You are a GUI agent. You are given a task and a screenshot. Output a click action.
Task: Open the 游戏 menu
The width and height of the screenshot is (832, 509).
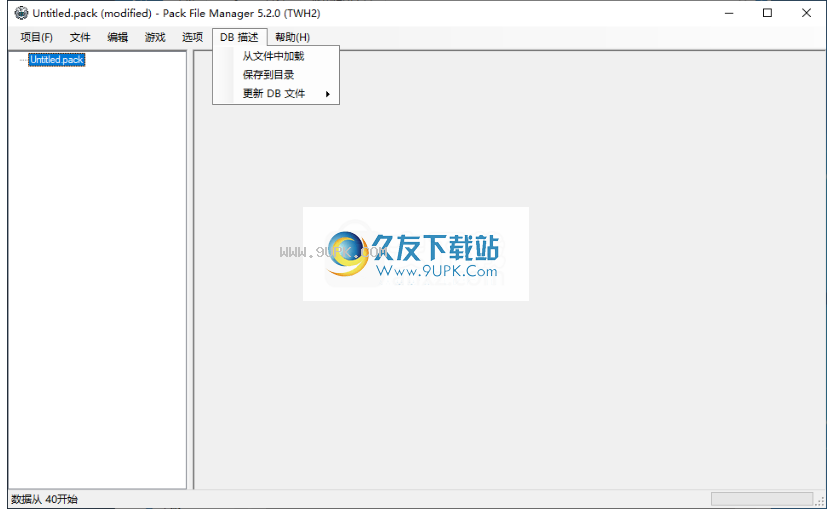[155, 37]
